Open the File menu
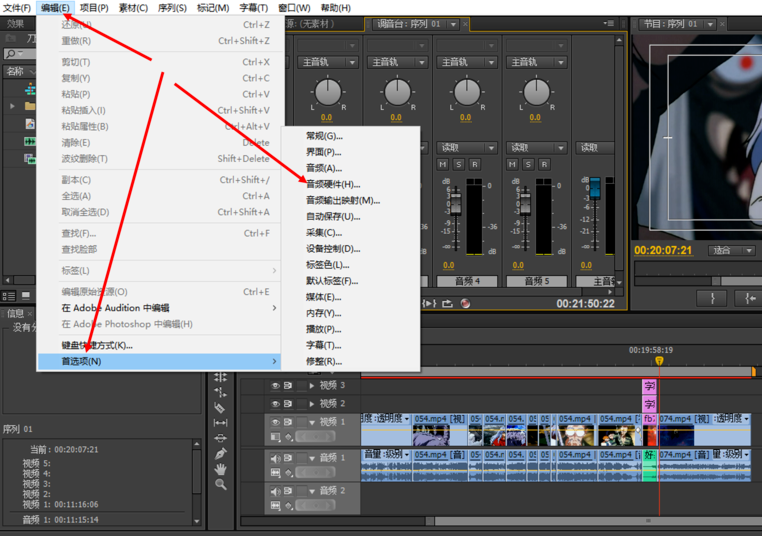This screenshot has width=762, height=536. (x=17, y=8)
